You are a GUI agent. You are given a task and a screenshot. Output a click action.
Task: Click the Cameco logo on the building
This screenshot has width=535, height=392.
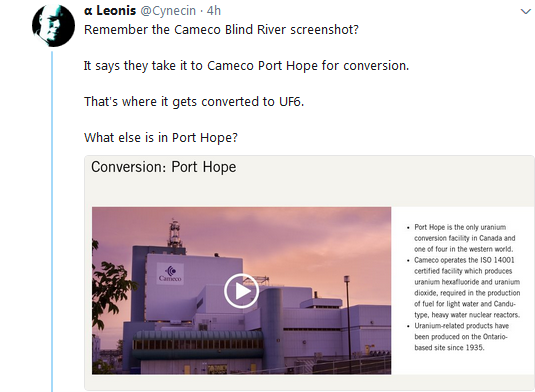(170, 273)
